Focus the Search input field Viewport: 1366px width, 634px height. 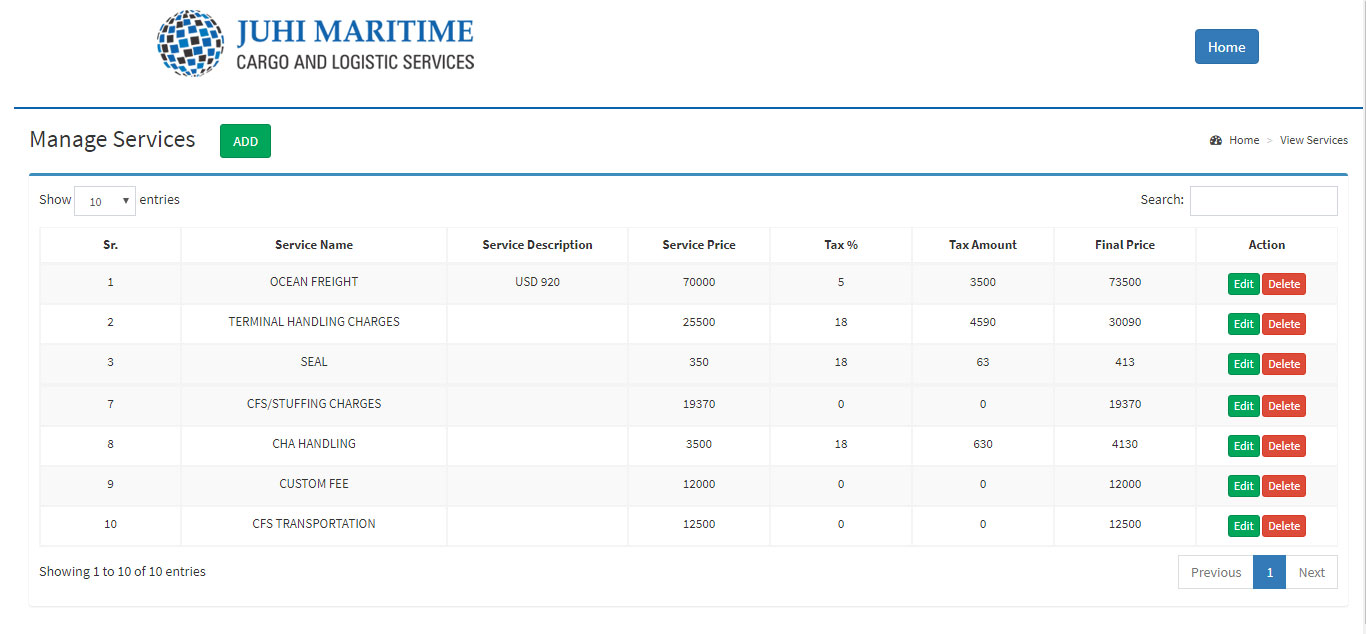(x=1263, y=201)
